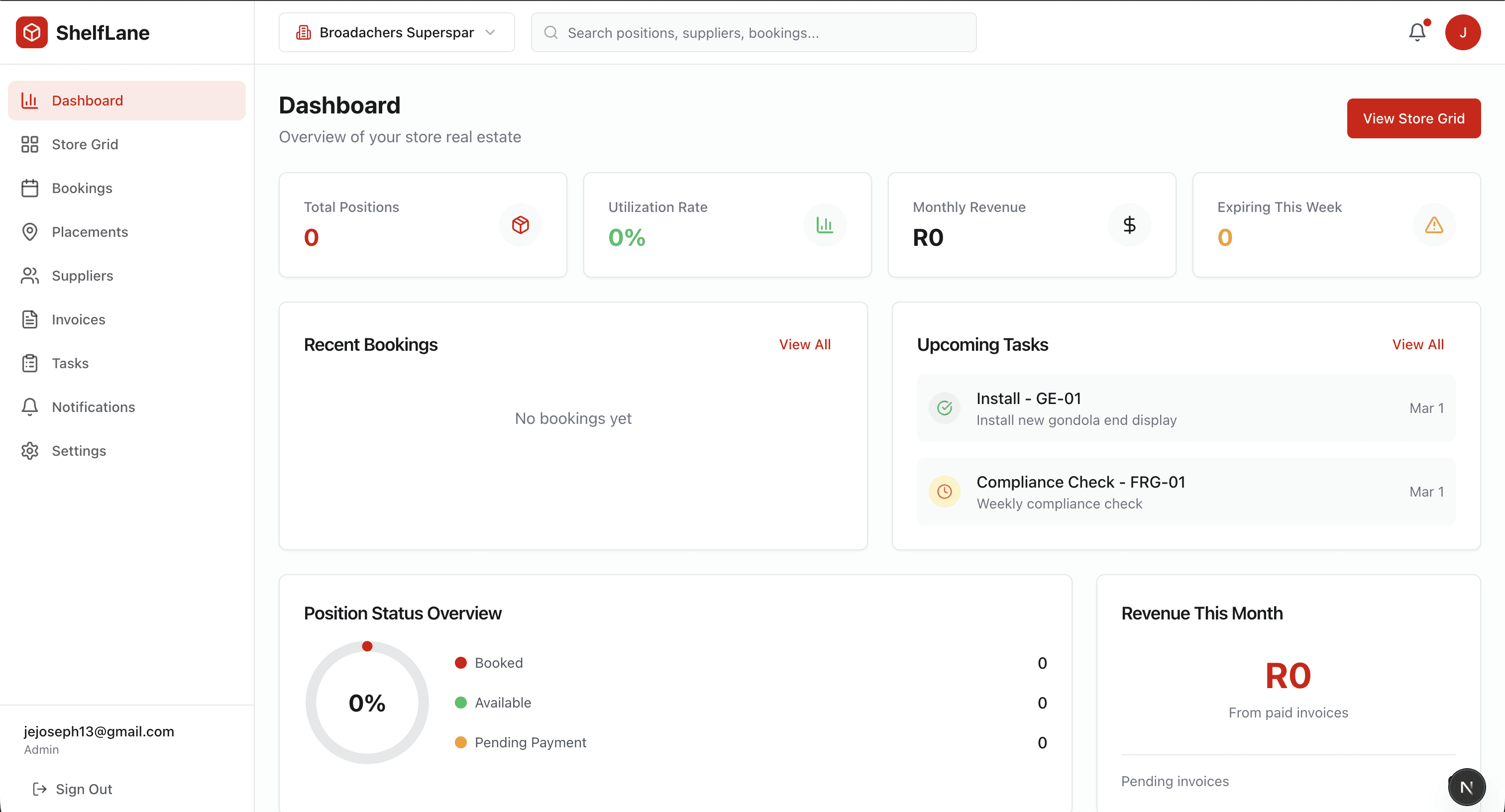Navigate to the Settings section
The image size is (1505, 812).
pos(79,450)
